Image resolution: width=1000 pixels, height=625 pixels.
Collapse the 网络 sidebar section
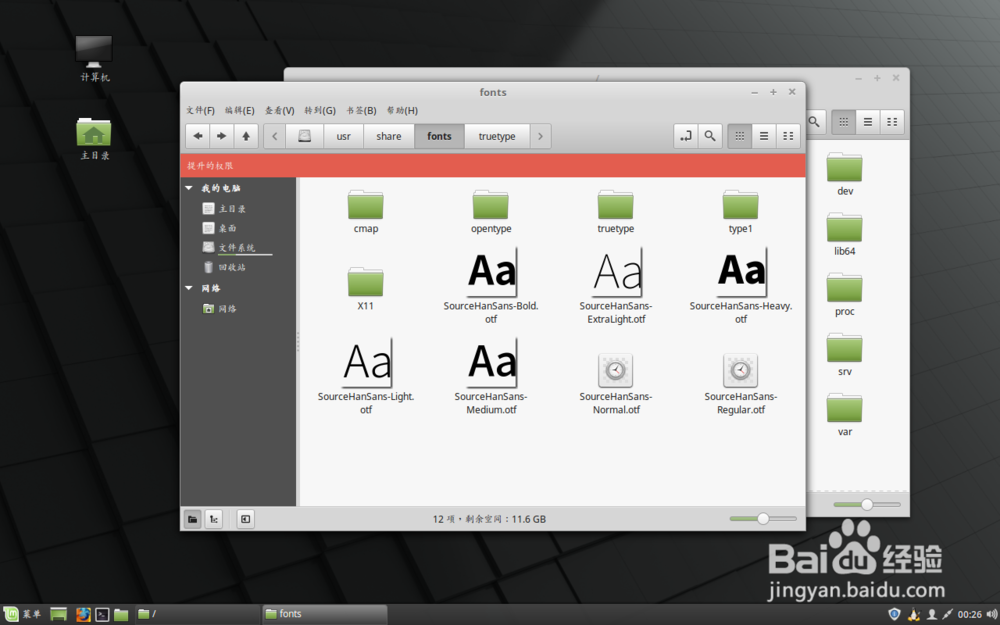coord(189,288)
